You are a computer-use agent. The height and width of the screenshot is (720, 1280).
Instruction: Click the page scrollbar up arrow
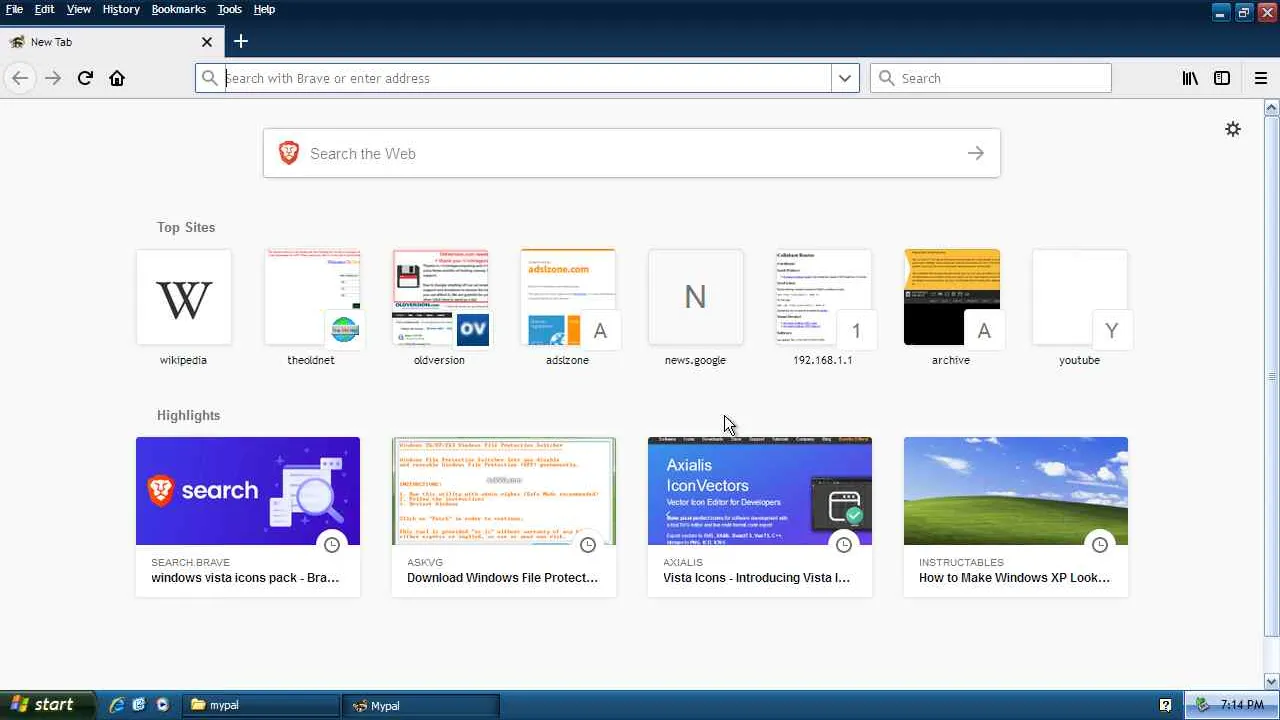1272,107
